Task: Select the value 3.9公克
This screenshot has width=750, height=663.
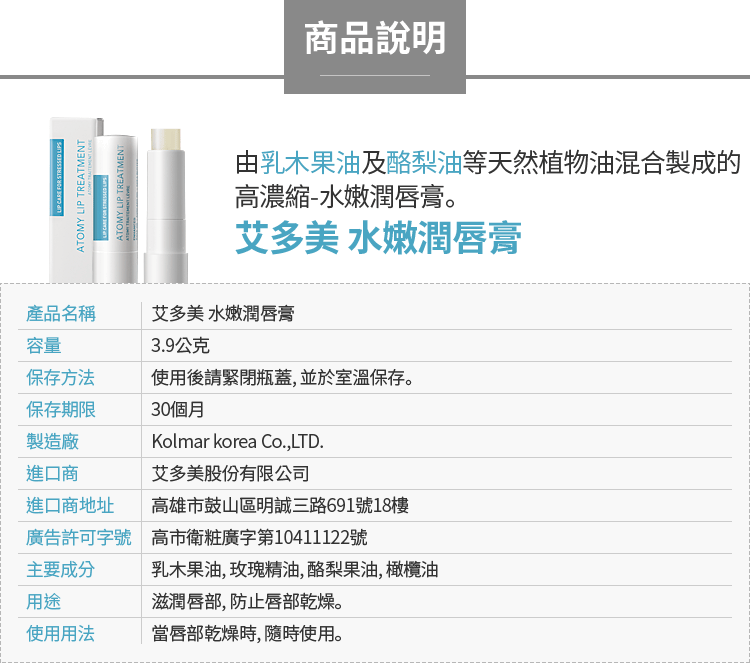Action: [180, 346]
